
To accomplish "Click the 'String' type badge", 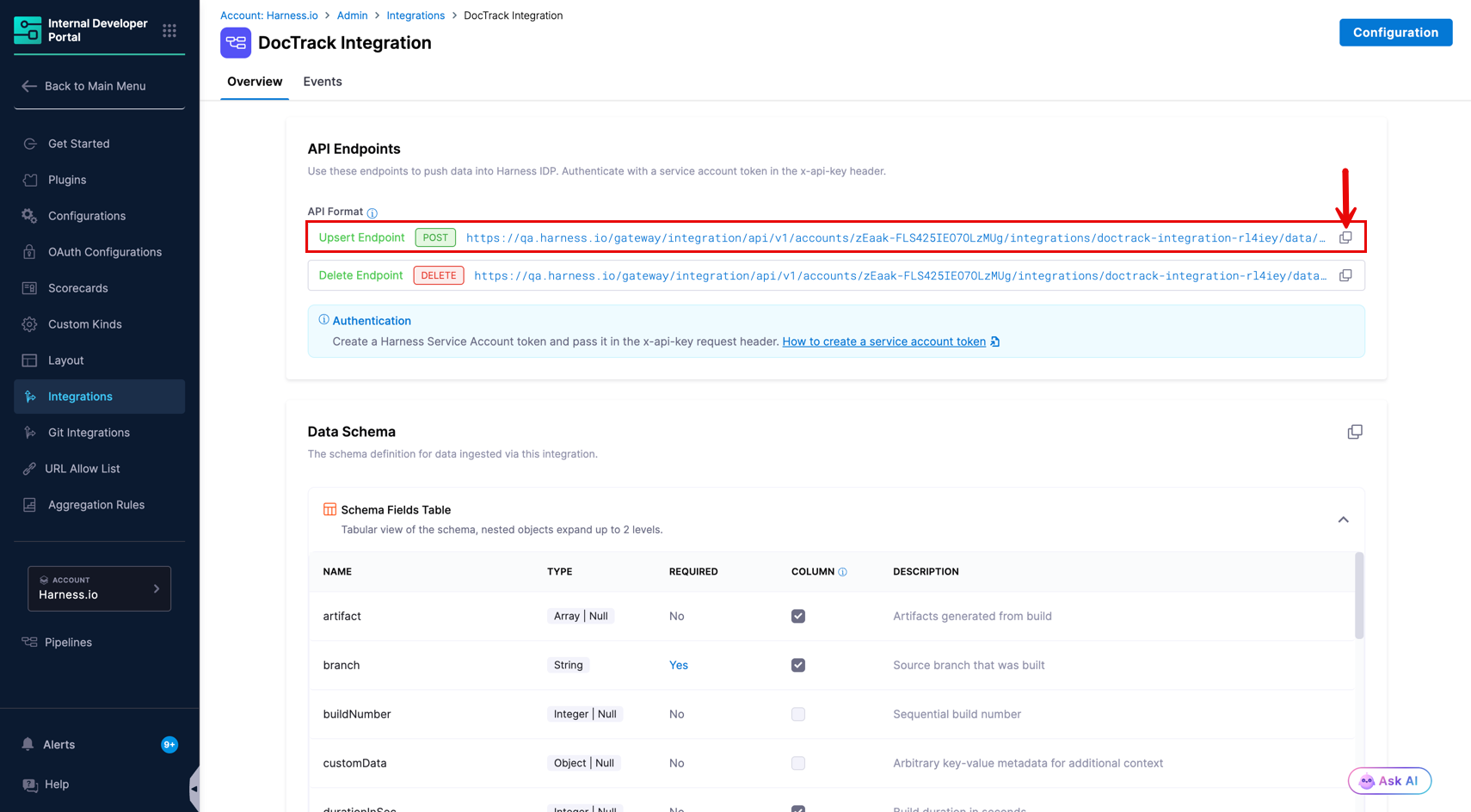I will (569, 665).
